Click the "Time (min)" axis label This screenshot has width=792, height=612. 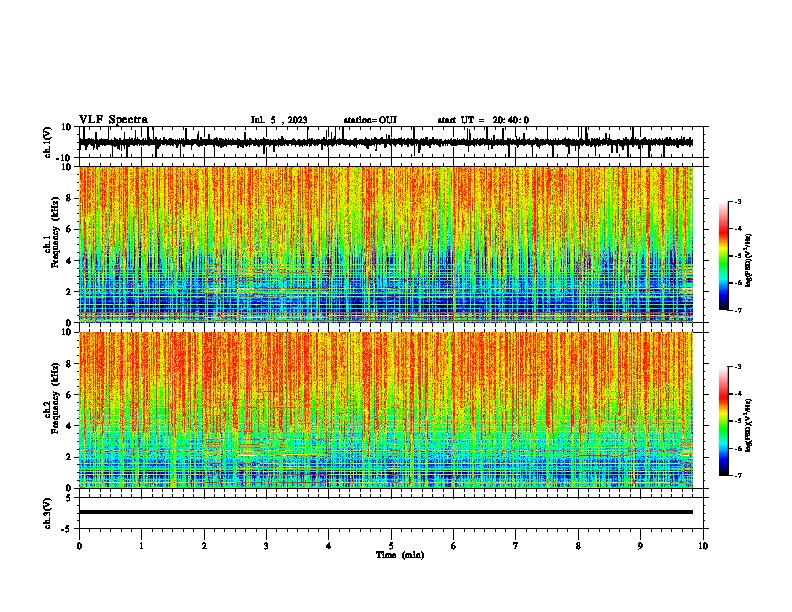click(400, 555)
